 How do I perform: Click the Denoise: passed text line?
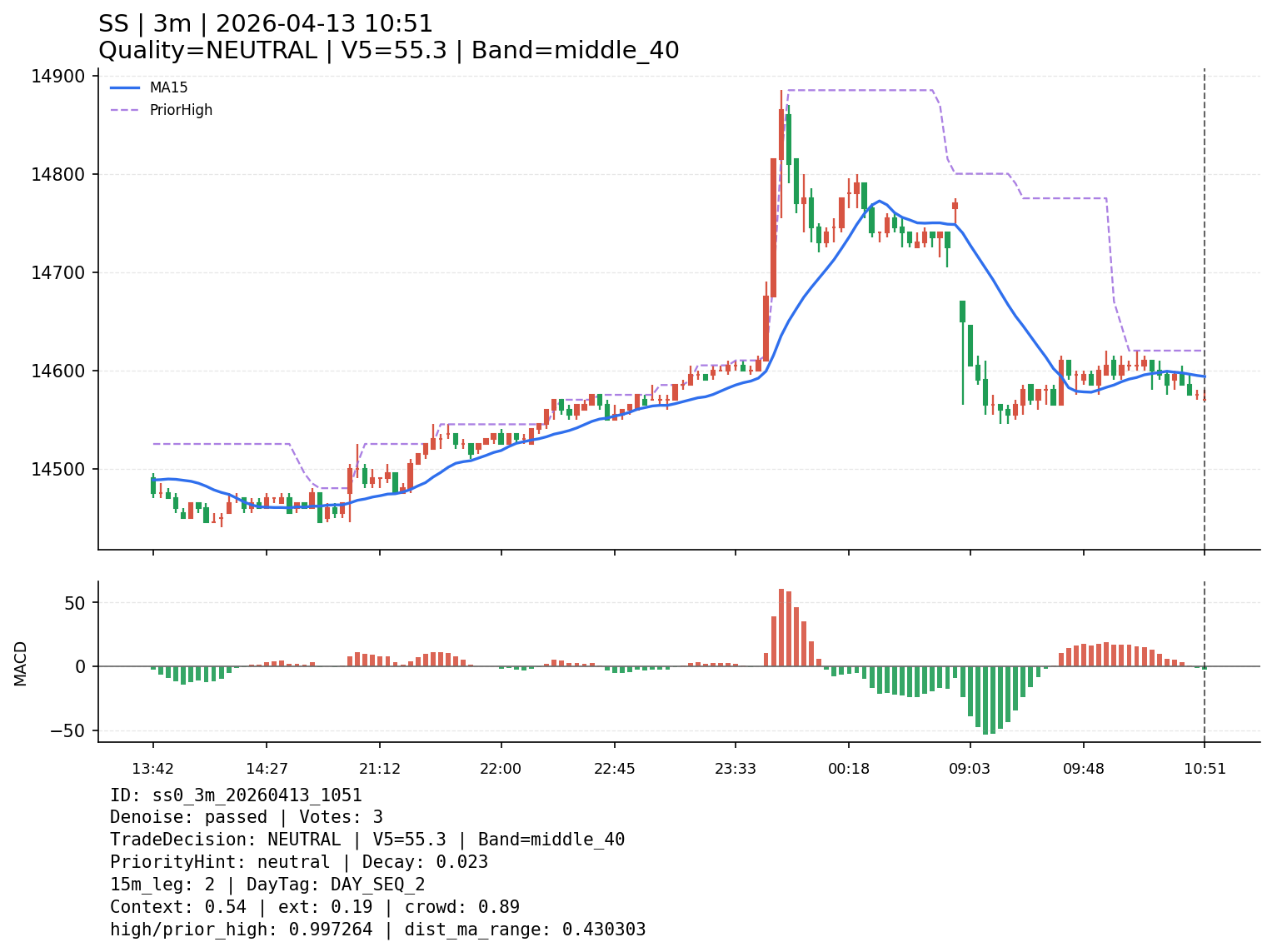coord(246,818)
